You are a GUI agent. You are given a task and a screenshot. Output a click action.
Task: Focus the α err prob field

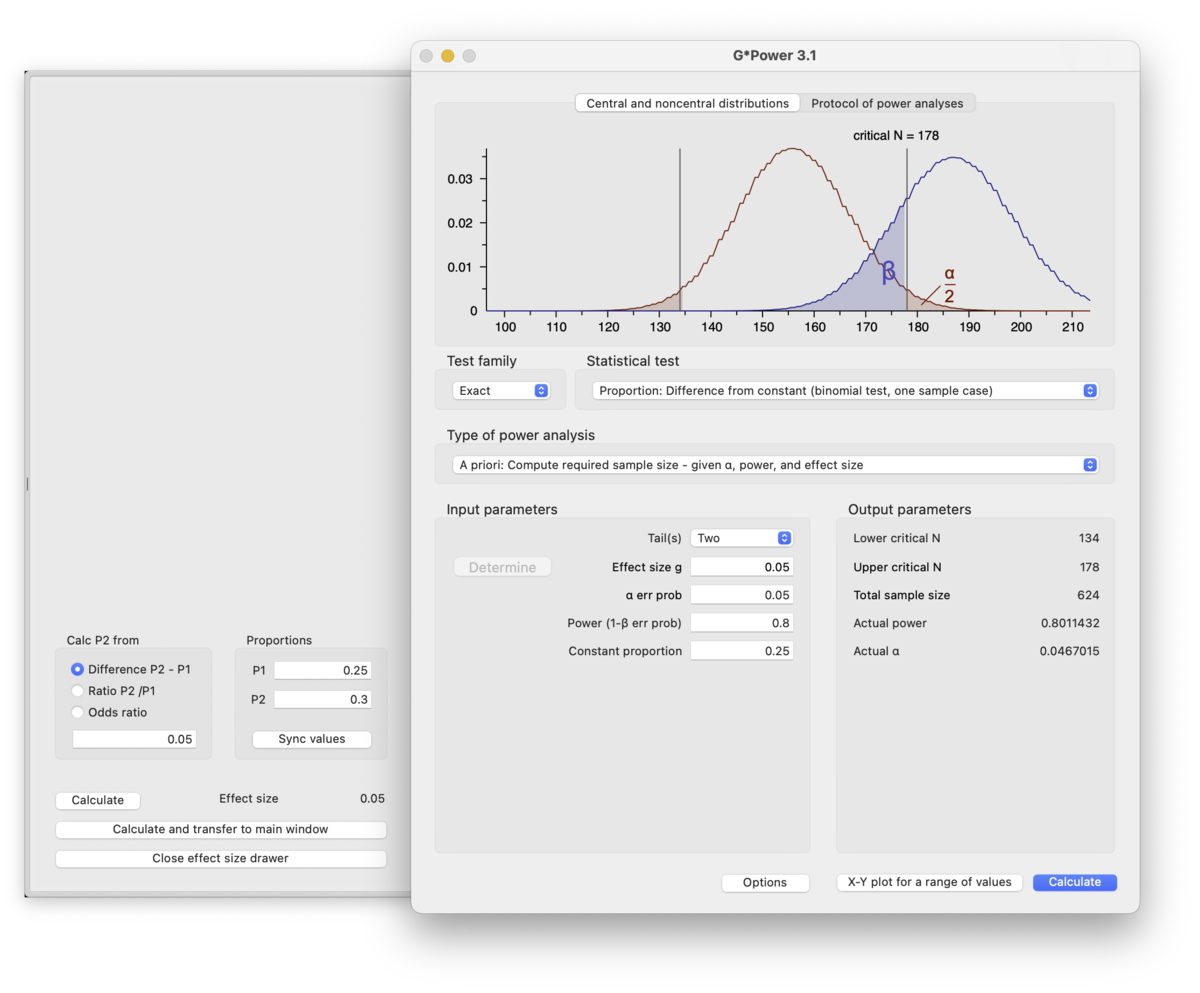pyautogui.click(x=742, y=595)
